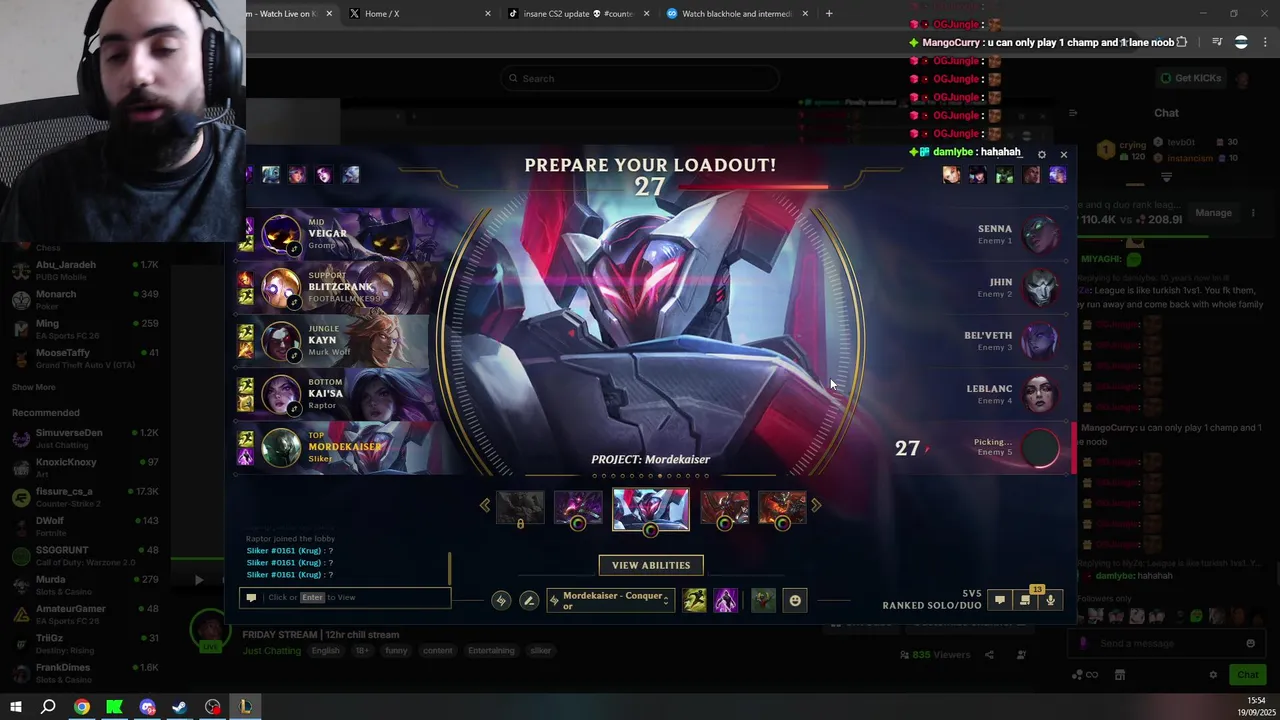Image resolution: width=1280 pixels, height=720 pixels.
Task: Open the rune page edit pencil icon
Action: click(529, 600)
